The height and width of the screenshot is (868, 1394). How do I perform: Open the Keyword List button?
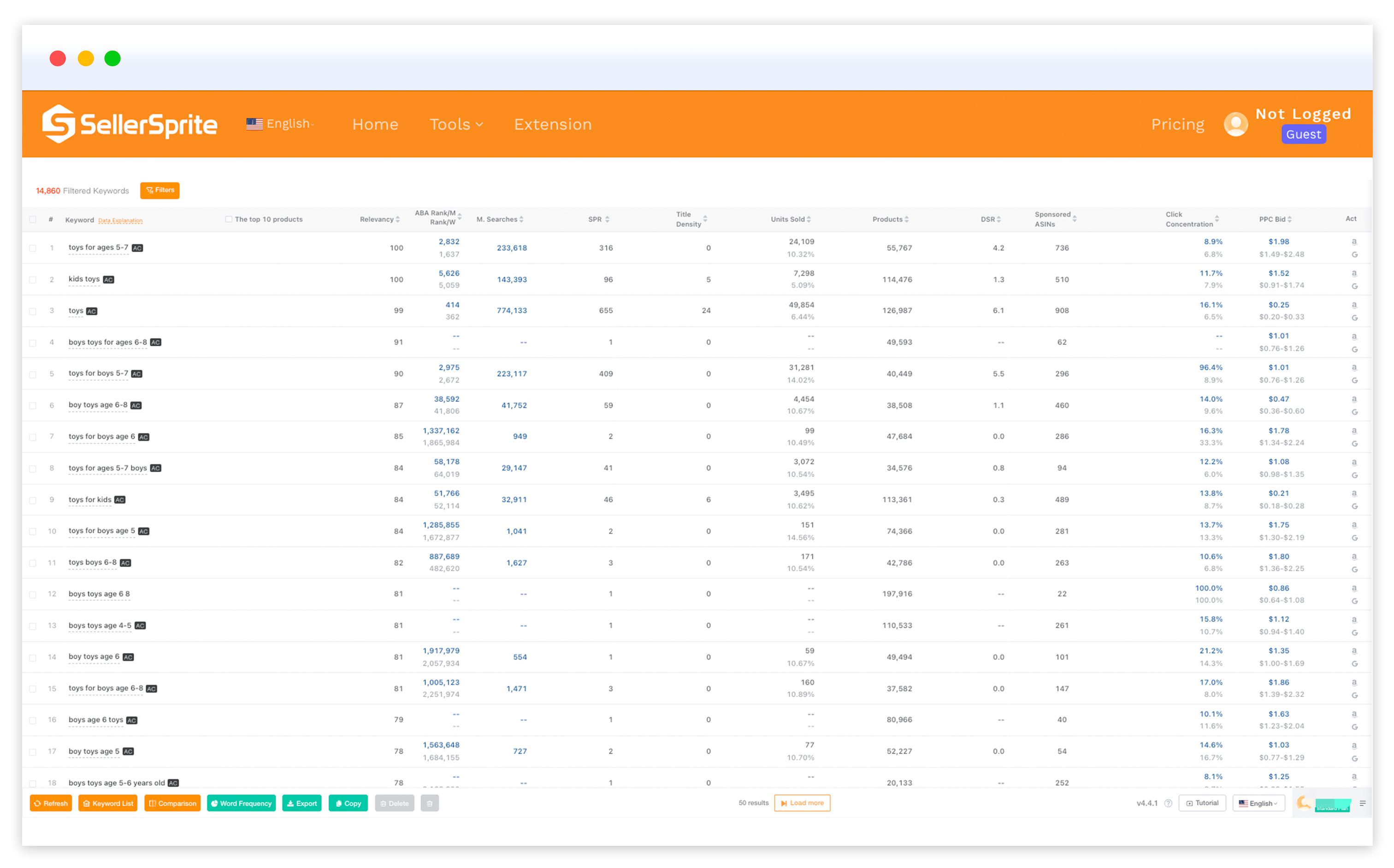tap(108, 803)
